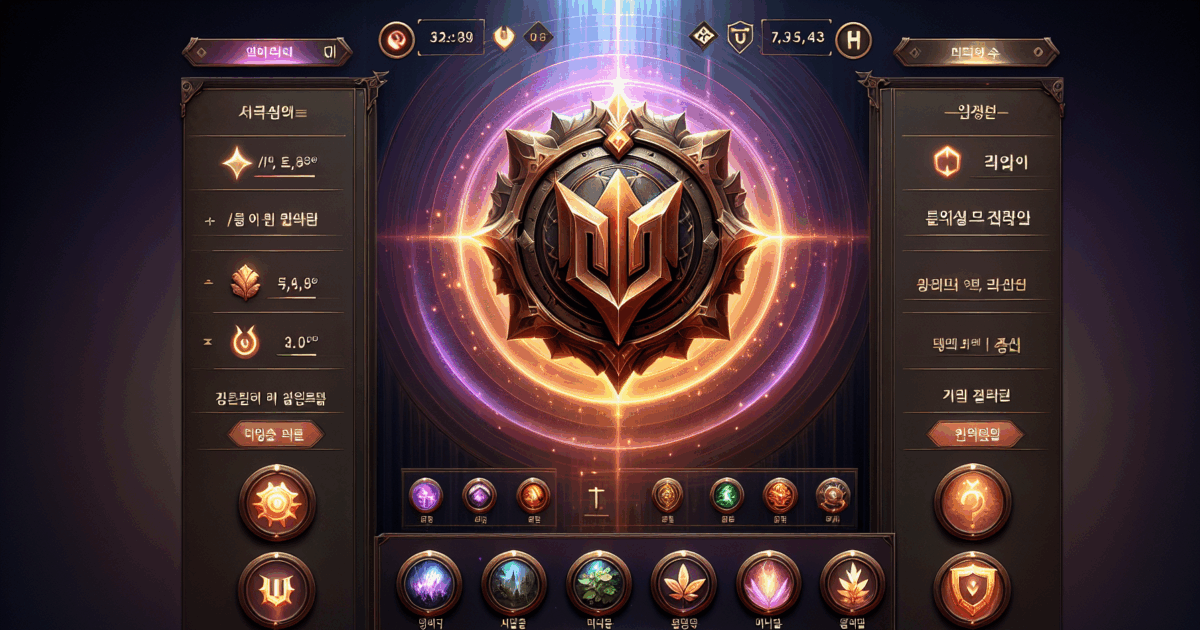
Task: Select the center slot with the cross symbol
Action: click(x=596, y=495)
